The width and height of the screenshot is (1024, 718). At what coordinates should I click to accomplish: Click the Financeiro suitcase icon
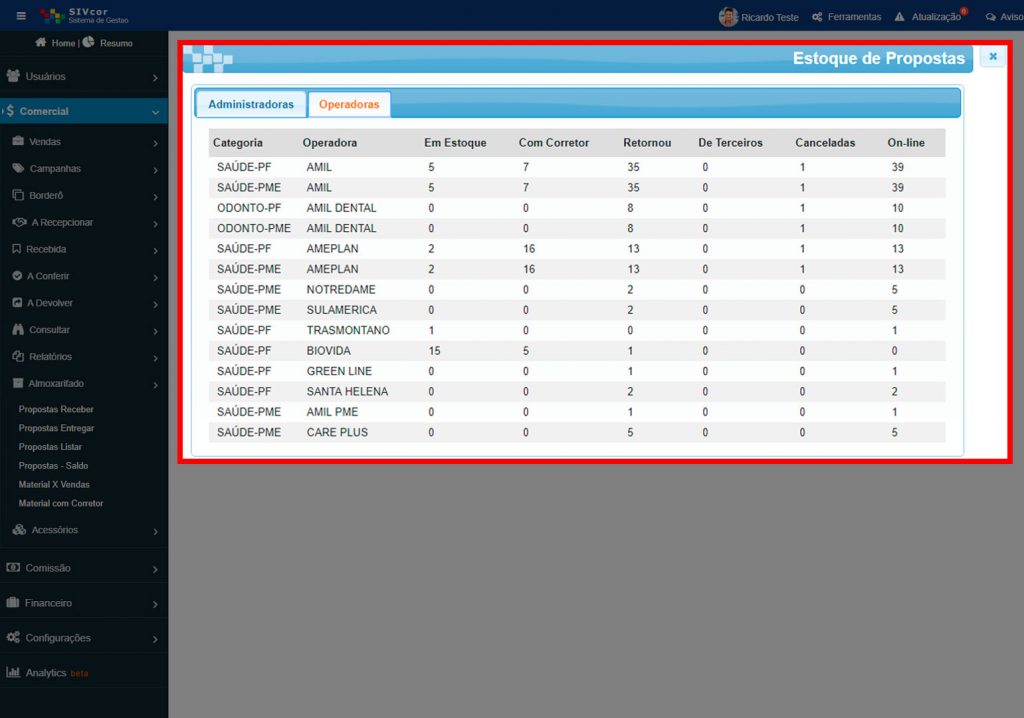(13, 602)
